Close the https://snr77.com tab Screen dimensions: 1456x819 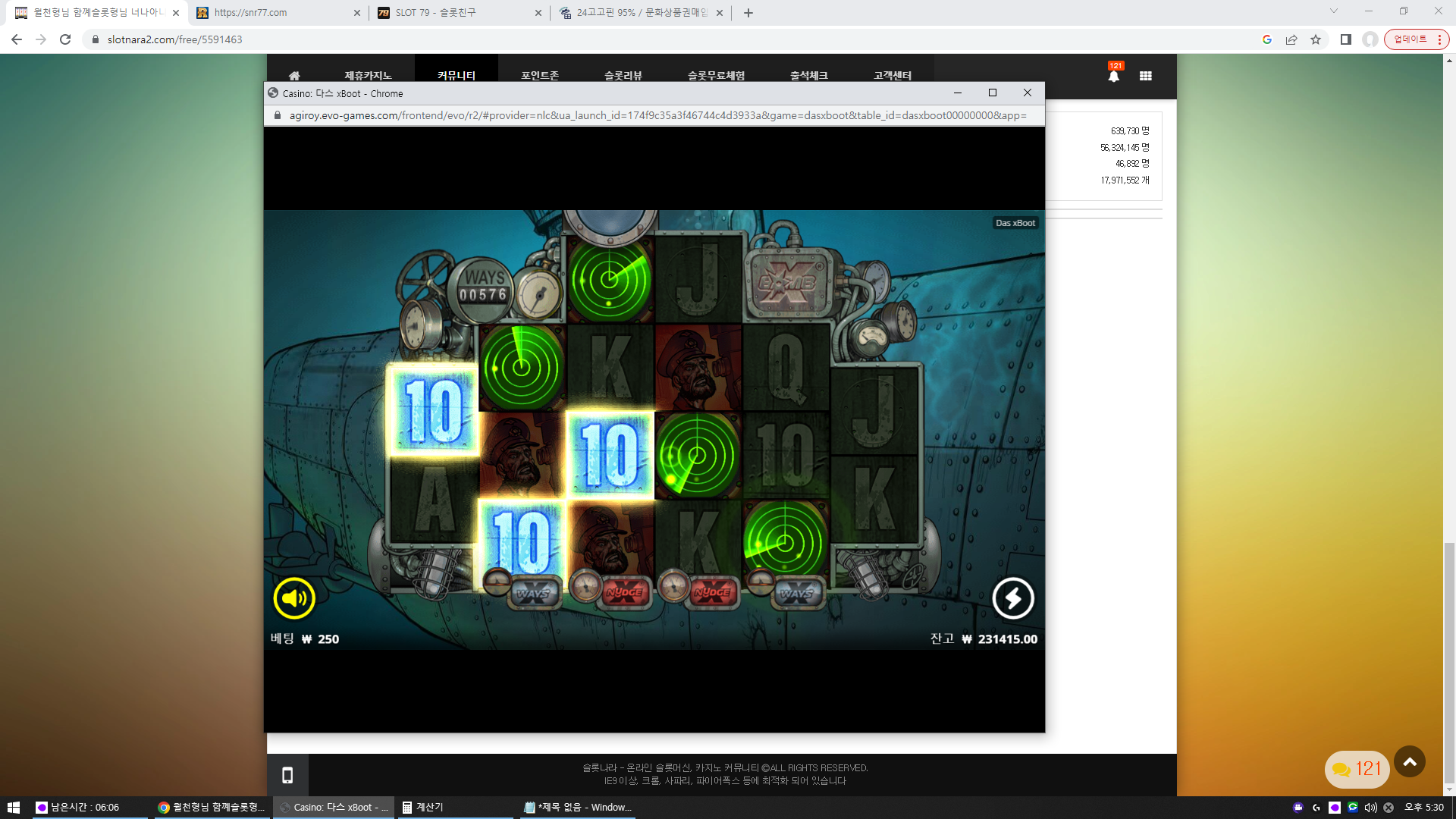tap(357, 13)
